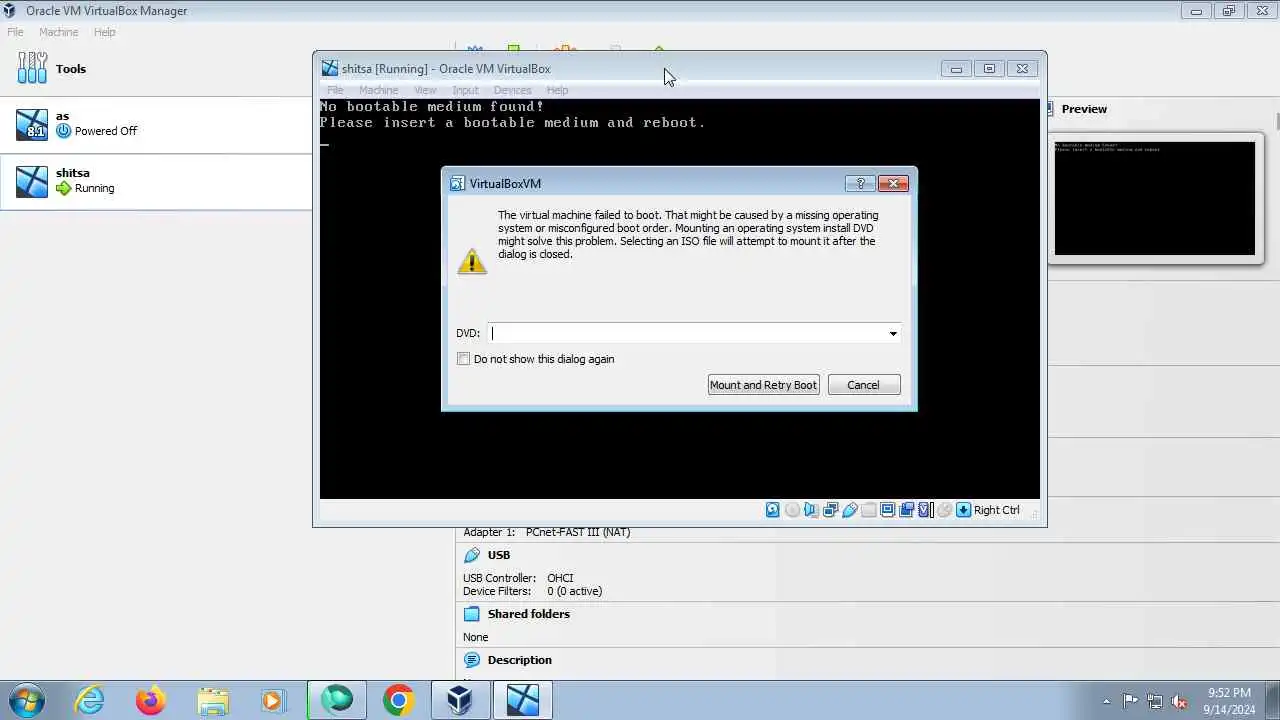Image resolution: width=1280 pixels, height=720 pixels.
Task: Click the 'Right Ctrl' host key label
Action: click(x=996, y=510)
